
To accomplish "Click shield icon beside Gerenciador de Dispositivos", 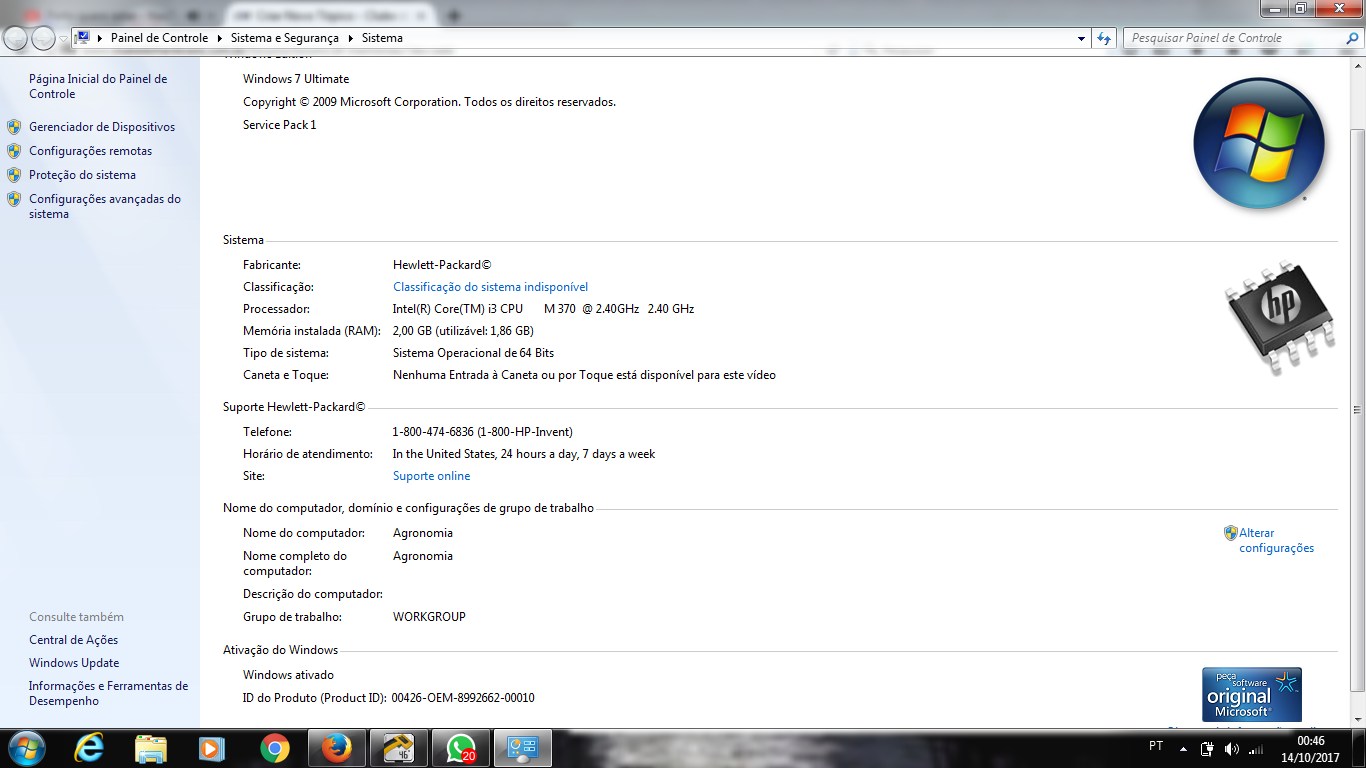I will [14, 127].
